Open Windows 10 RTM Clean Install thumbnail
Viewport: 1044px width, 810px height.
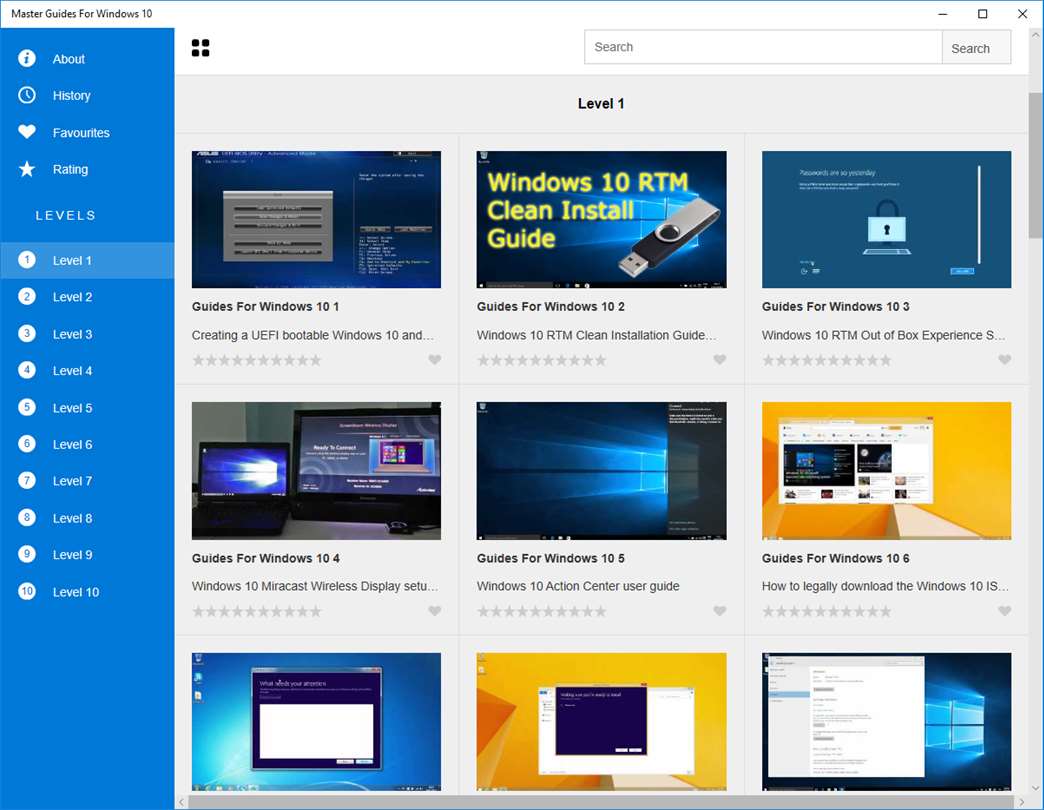pyautogui.click(x=601, y=220)
